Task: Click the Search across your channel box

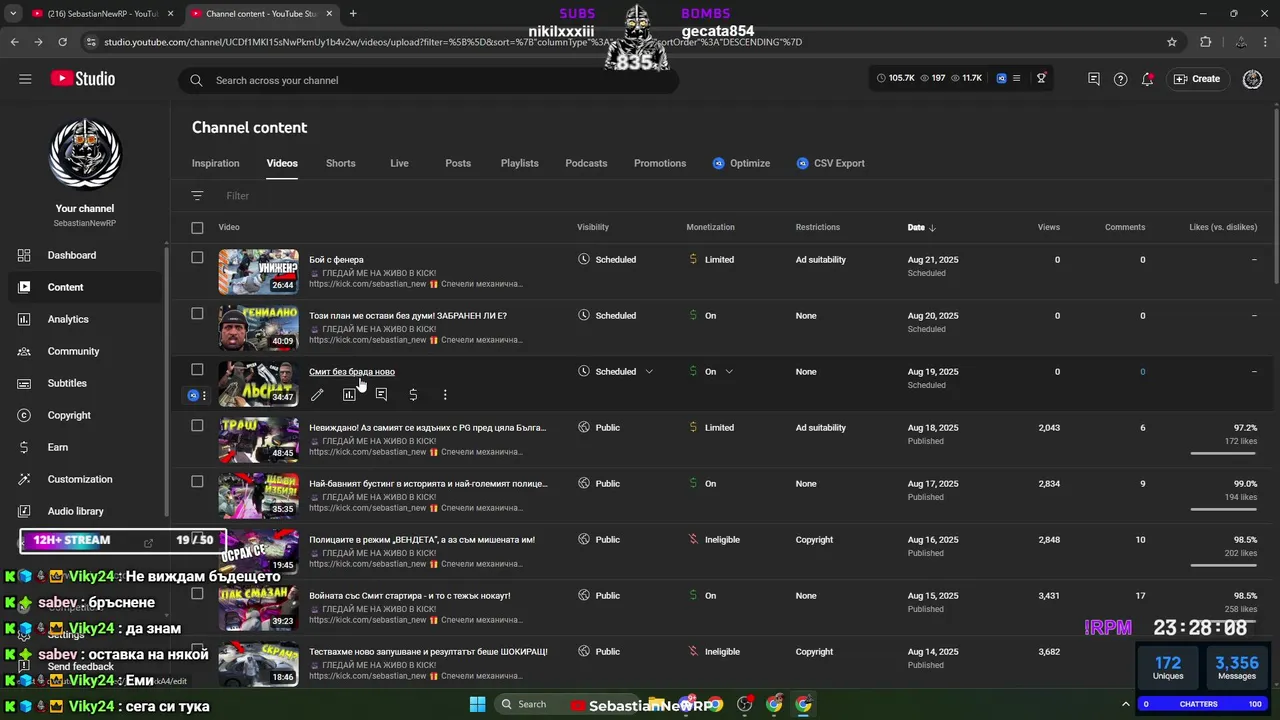Action: tap(429, 80)
